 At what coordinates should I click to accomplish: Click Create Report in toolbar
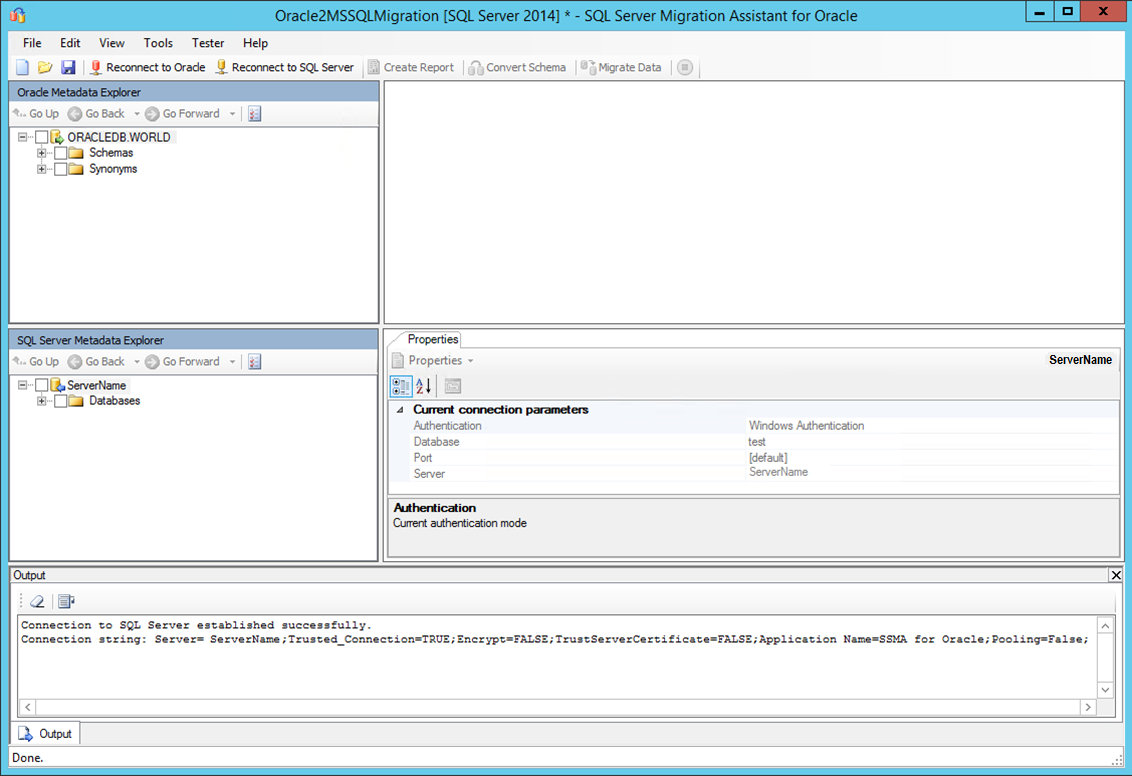(x=411, y=67)
